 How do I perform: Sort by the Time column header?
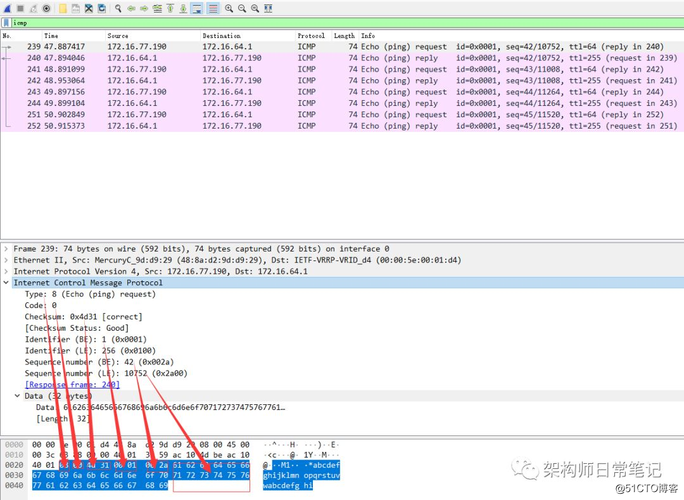[x=73, y=36]
